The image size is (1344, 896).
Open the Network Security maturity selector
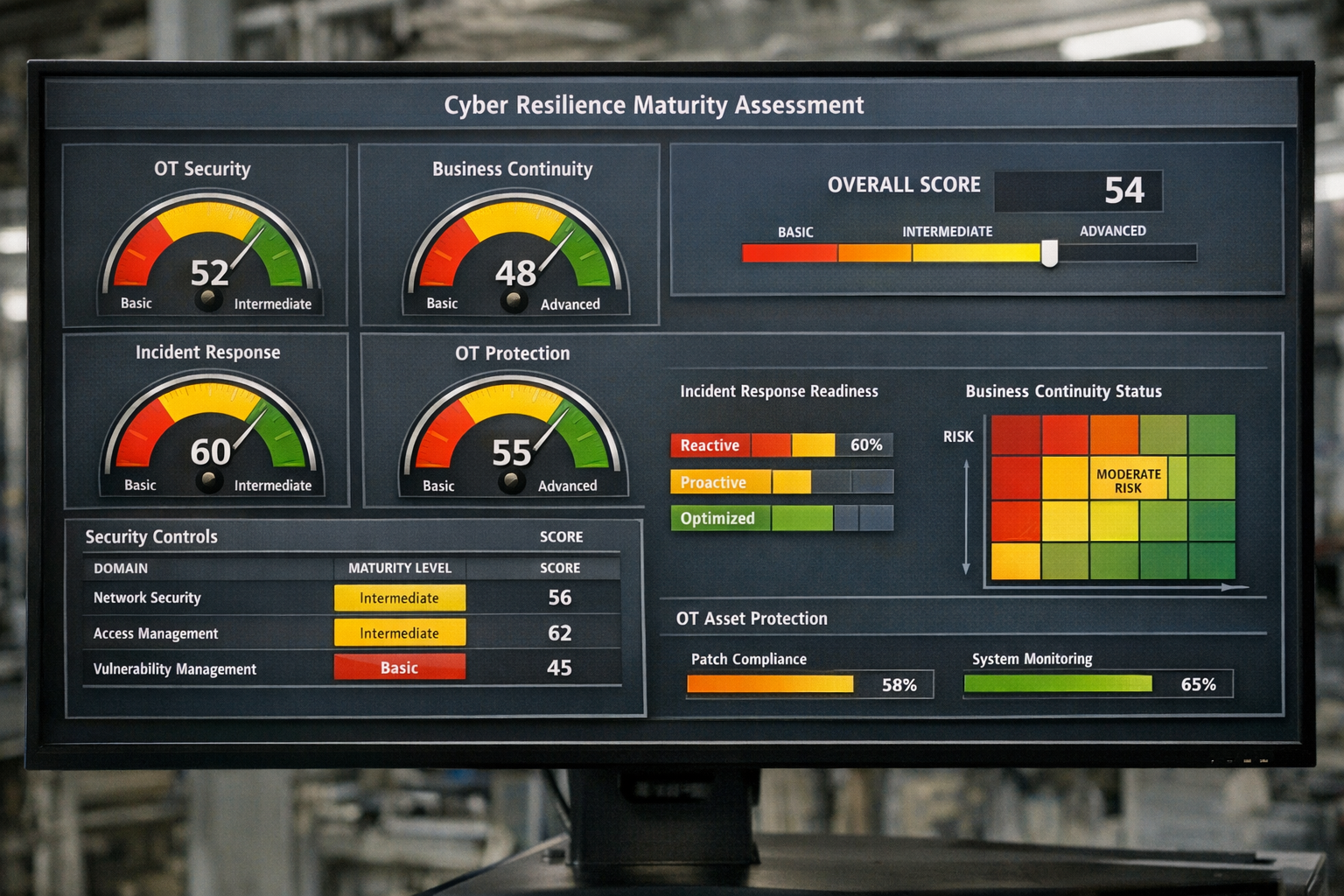click(x=399, y=598)
